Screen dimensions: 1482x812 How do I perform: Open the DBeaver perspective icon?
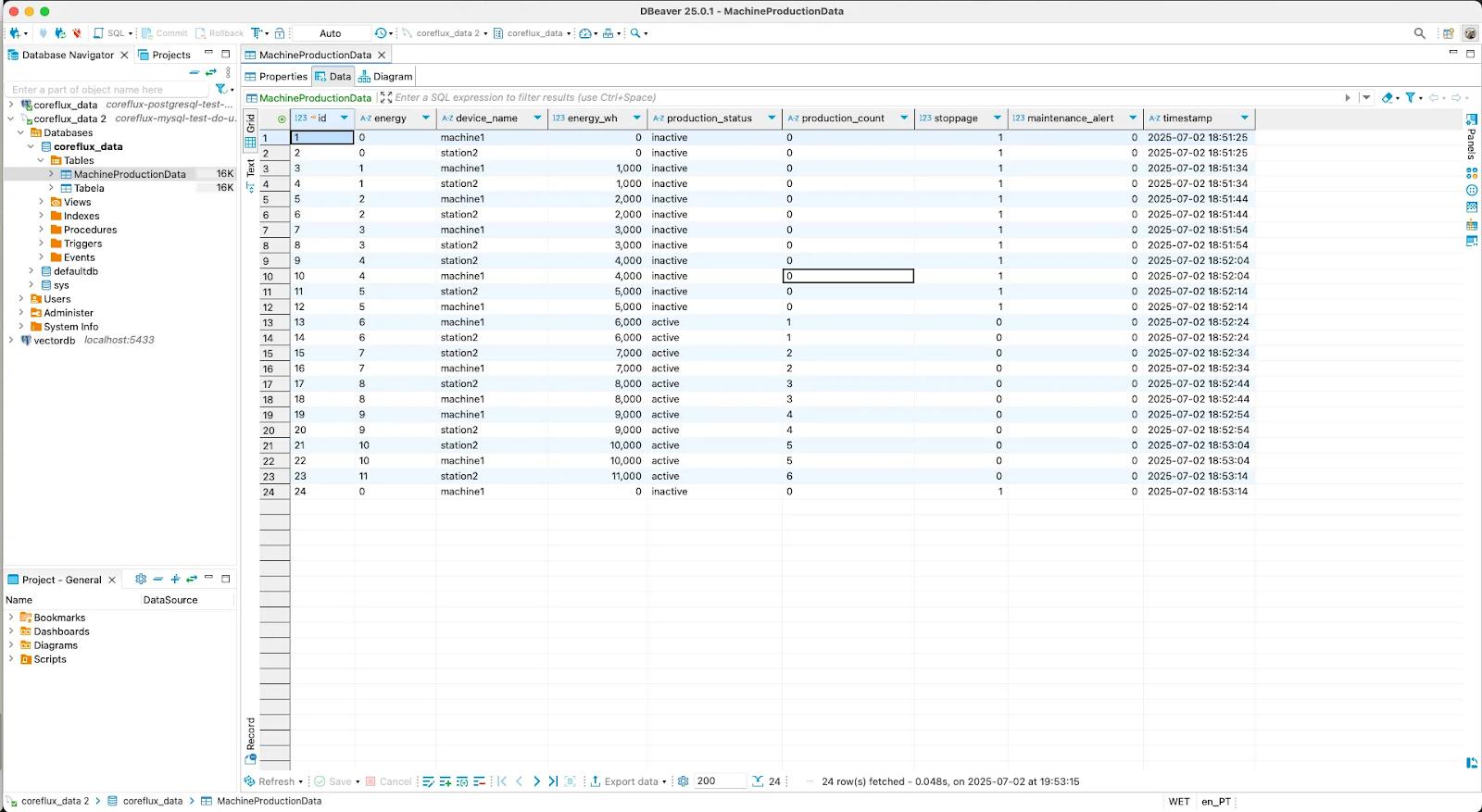[x=1470, y=33]
